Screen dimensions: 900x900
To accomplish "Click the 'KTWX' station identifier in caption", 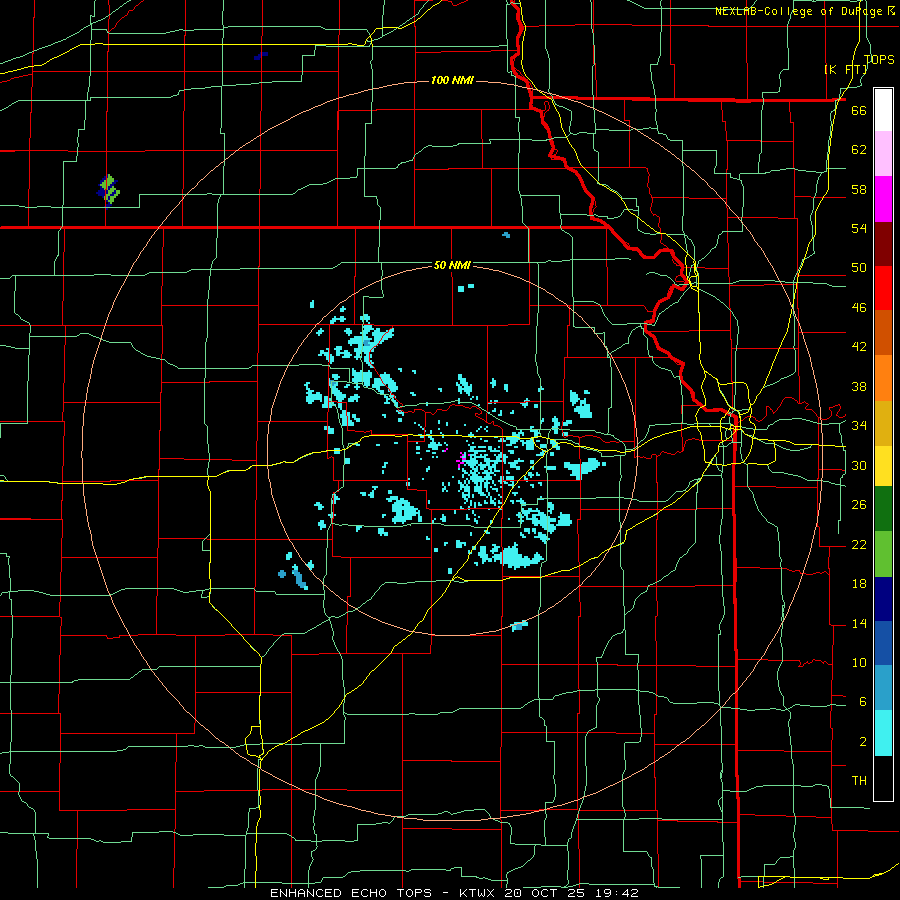I will click(x=476, y=893).
